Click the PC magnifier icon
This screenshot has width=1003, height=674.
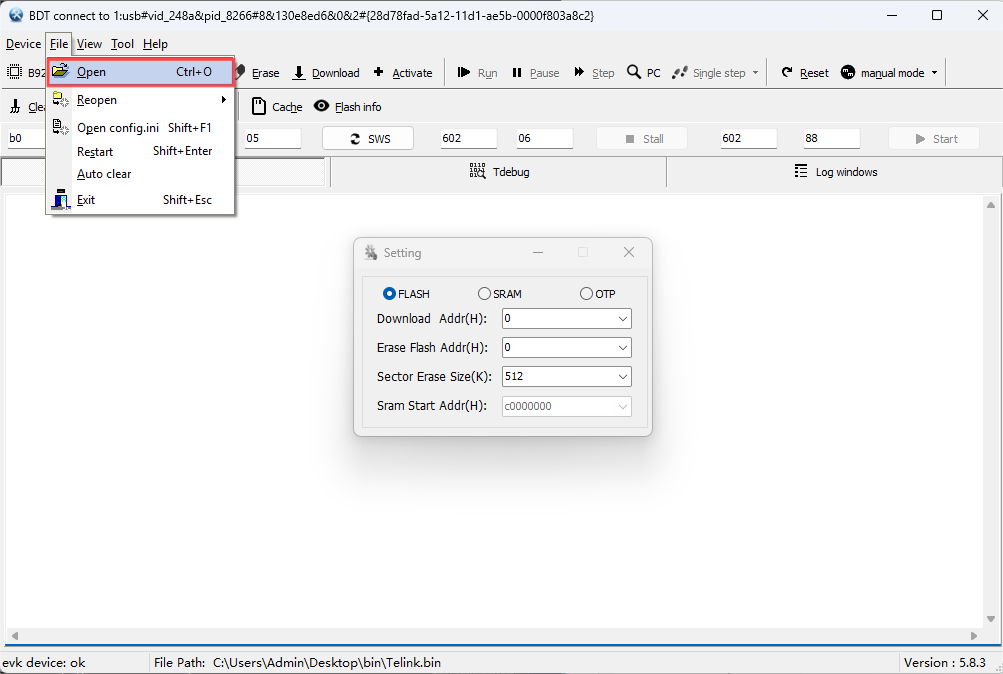[x=633, y=72]
